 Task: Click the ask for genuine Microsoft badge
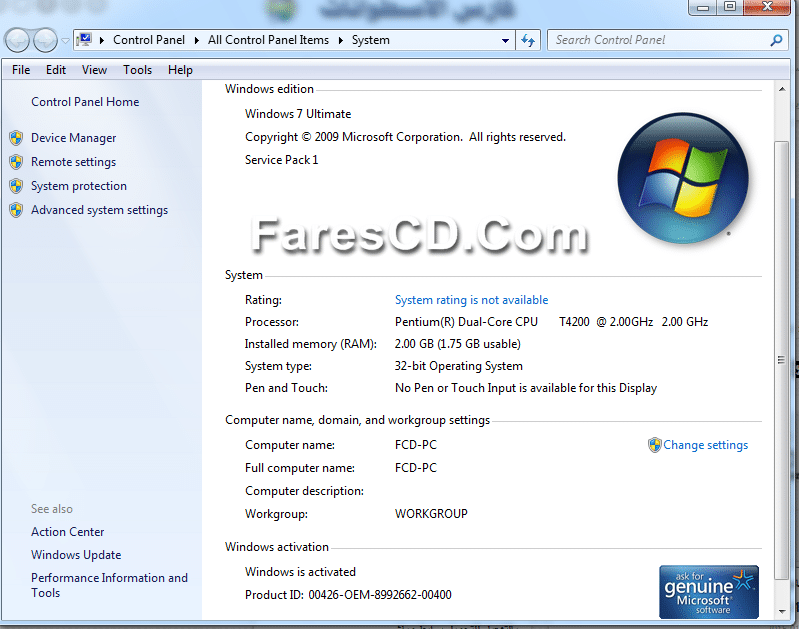pos(709,592)
